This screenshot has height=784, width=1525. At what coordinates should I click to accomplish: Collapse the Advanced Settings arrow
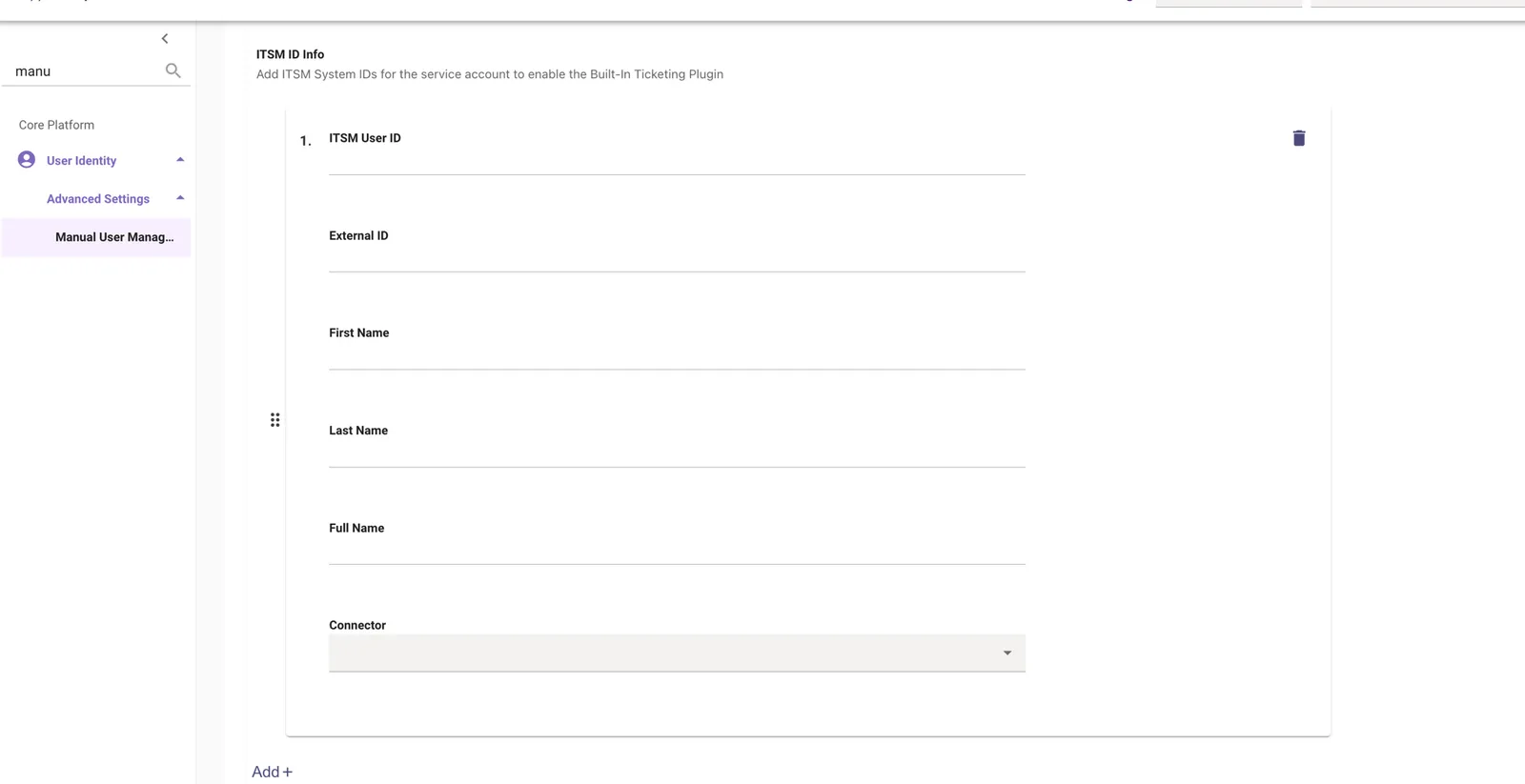180,198
